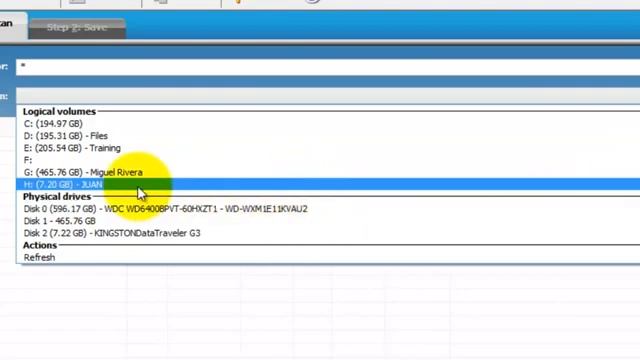This screenshot has height=360, width=640.
Task: Select the E: (205.54 GB) - Training volume
Action: point(328,148)
